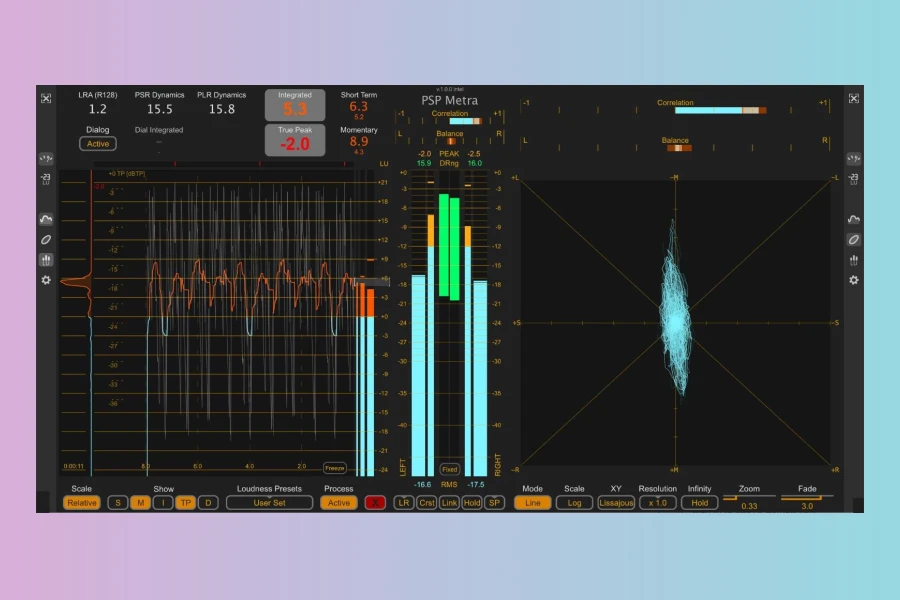Click the Freeze button on history graph
Image resolution: width=900 pixels, height=600 pixels.
tap(334, 467)
